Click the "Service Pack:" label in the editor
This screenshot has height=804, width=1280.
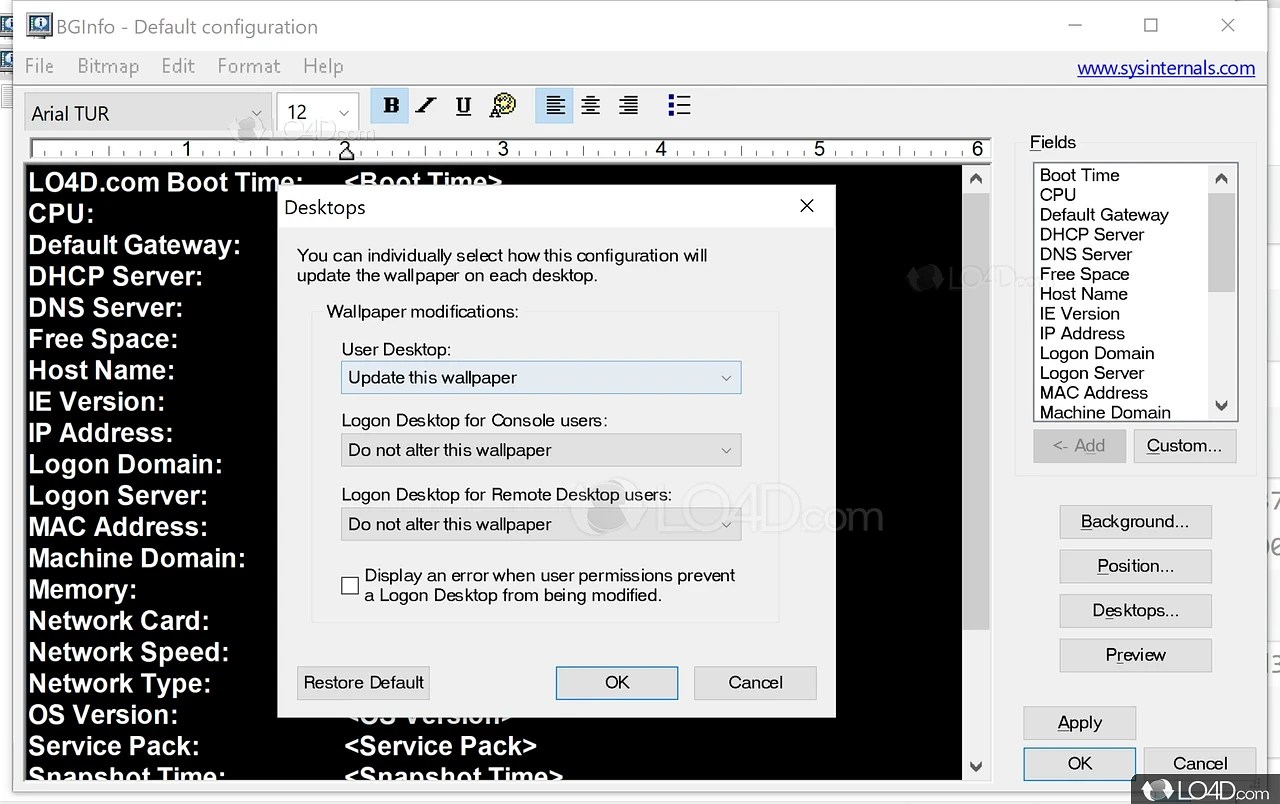click(114, 746)
